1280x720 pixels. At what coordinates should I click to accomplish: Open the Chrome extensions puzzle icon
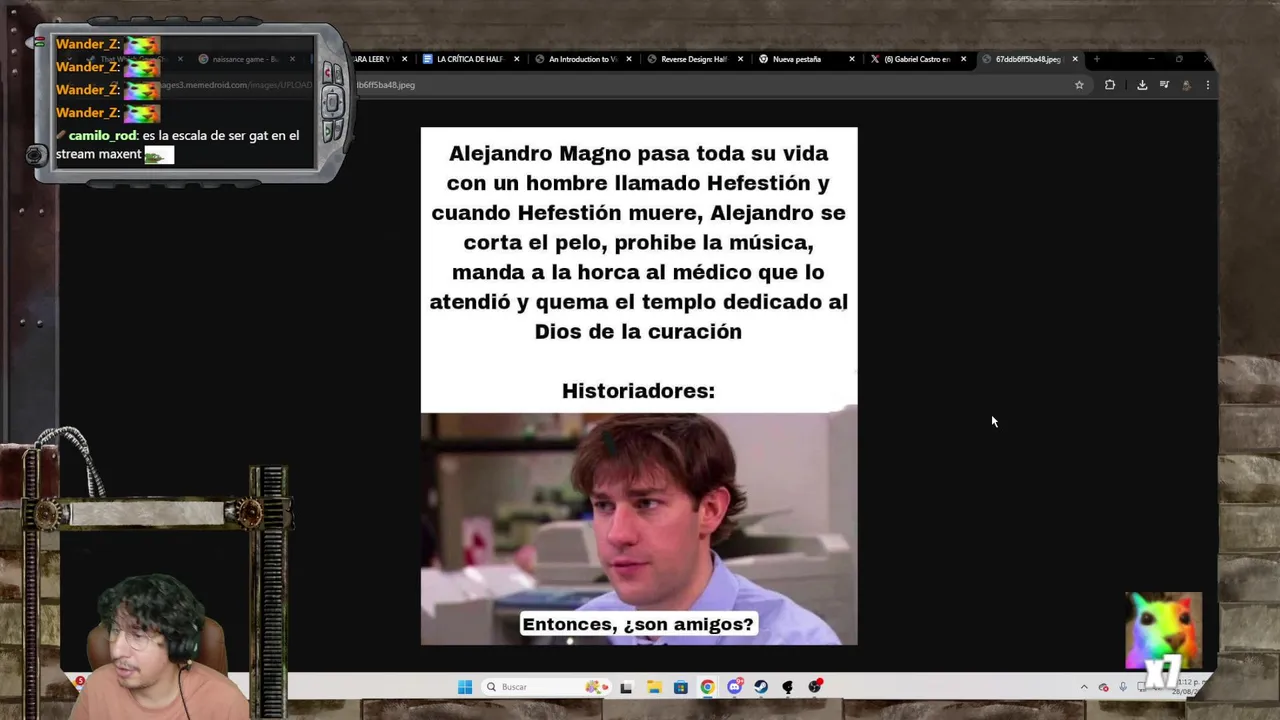[1110, 85]
